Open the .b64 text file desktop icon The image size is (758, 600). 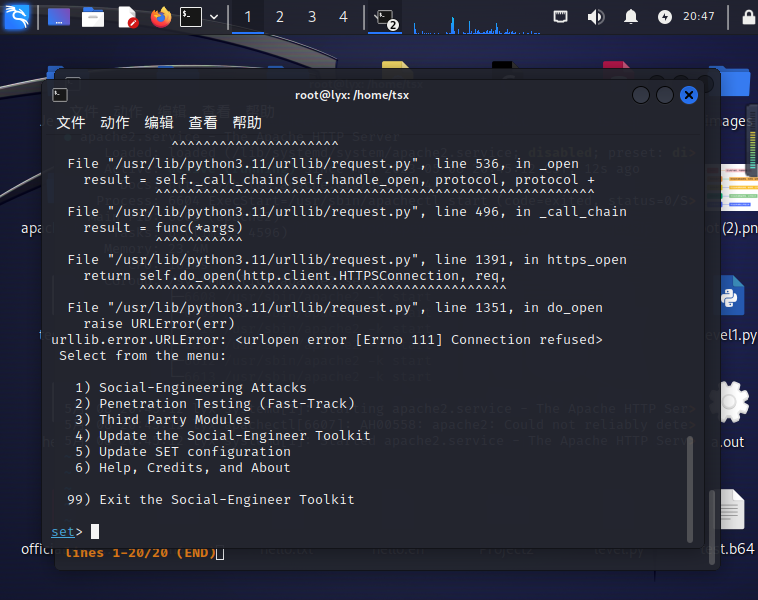(732, 510)
